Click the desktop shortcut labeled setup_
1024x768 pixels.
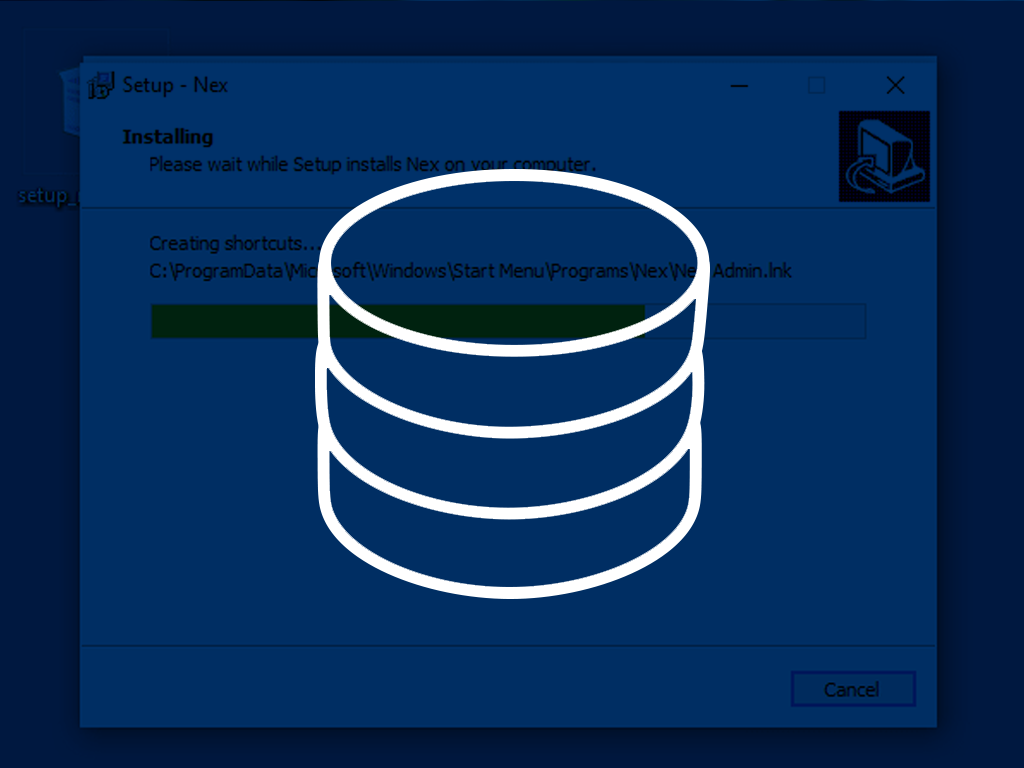coord(45,196)
